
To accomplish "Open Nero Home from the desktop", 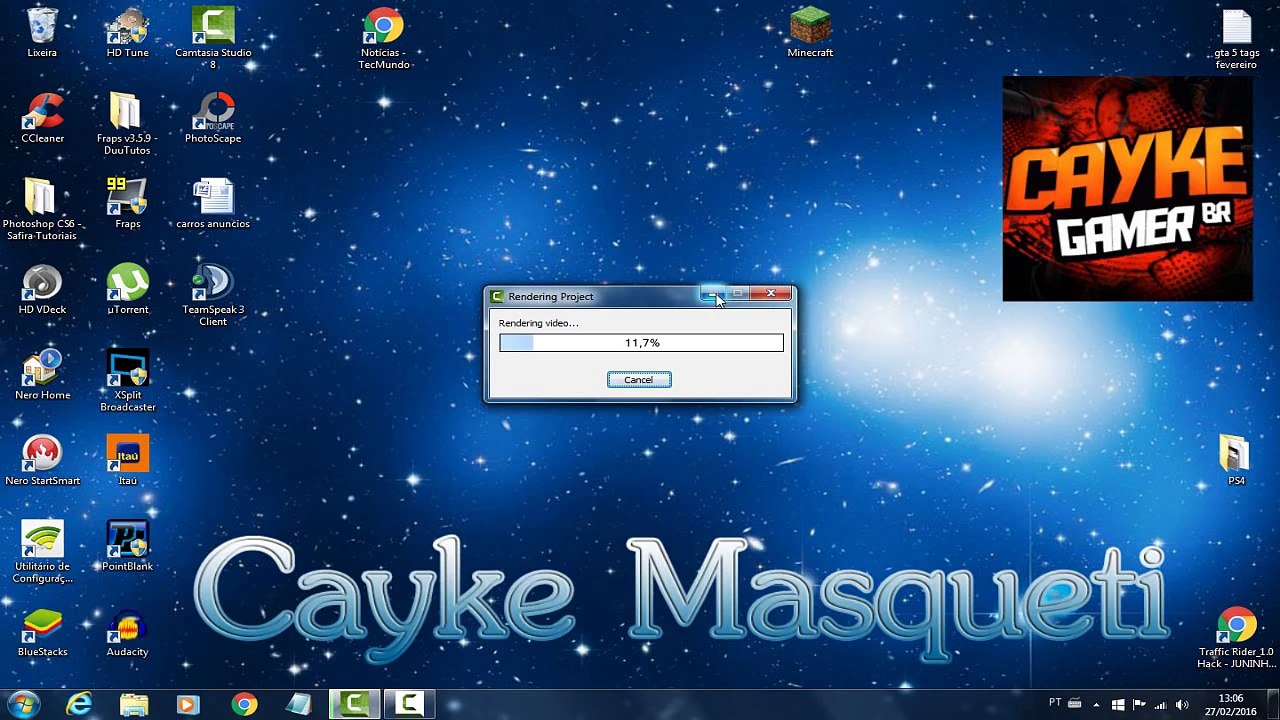I will click(42, 375).
